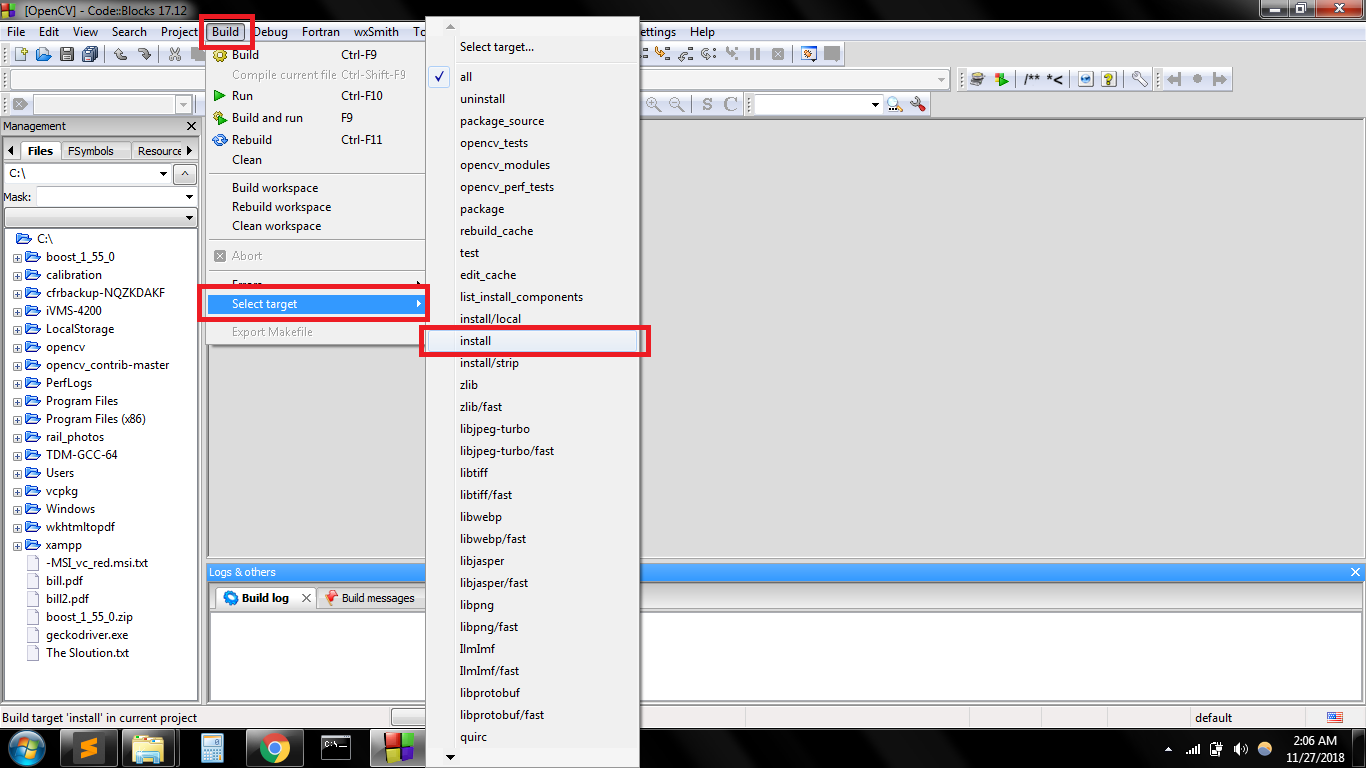Screen dimensions: 1366x768
Task: Expand the opencv folder node
Action: (17, 347)
